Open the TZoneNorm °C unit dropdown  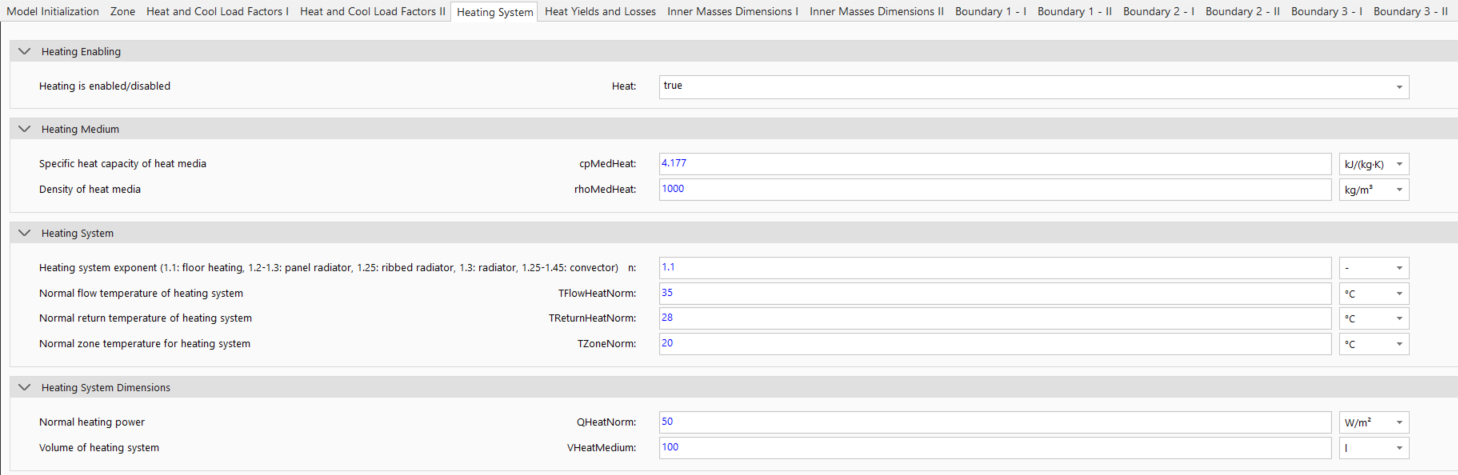(x=1374, y=344)
